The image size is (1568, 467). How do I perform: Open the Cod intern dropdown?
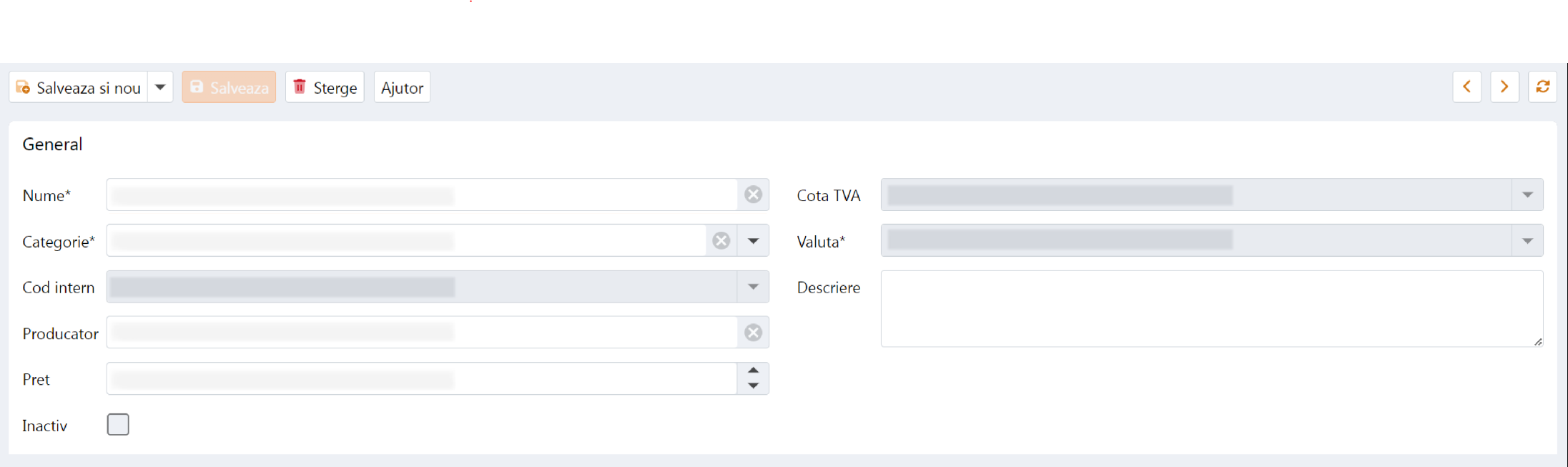pos(753,287)
